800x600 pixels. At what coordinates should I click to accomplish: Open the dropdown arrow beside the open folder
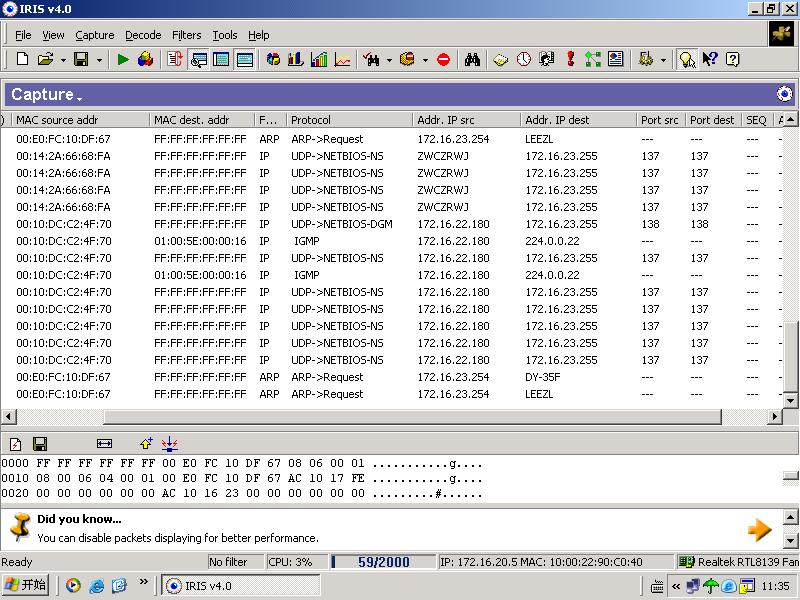pyautogui.click(x=62, y=60)
